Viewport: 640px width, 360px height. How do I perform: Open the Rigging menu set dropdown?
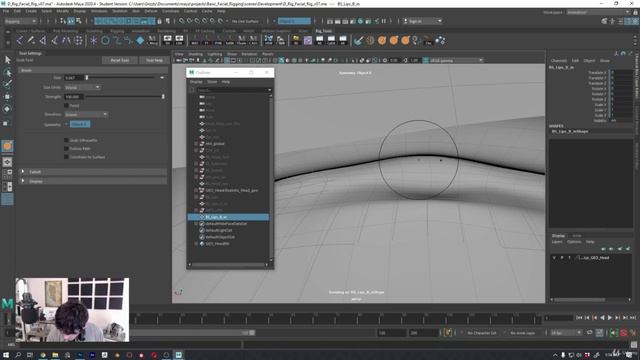(20, 21)
